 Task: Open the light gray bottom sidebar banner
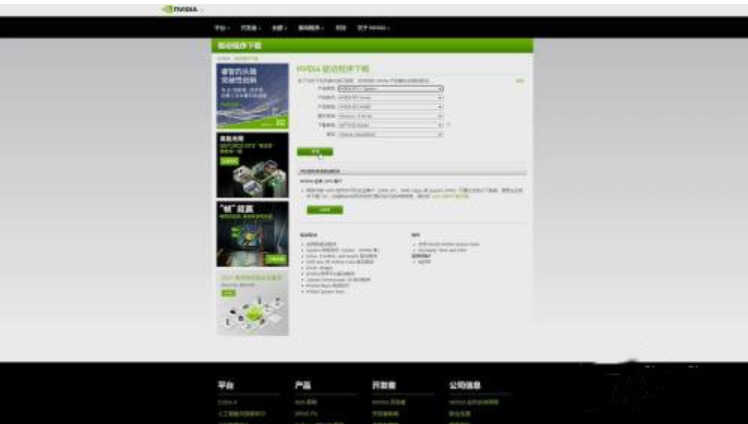[252, 303]
